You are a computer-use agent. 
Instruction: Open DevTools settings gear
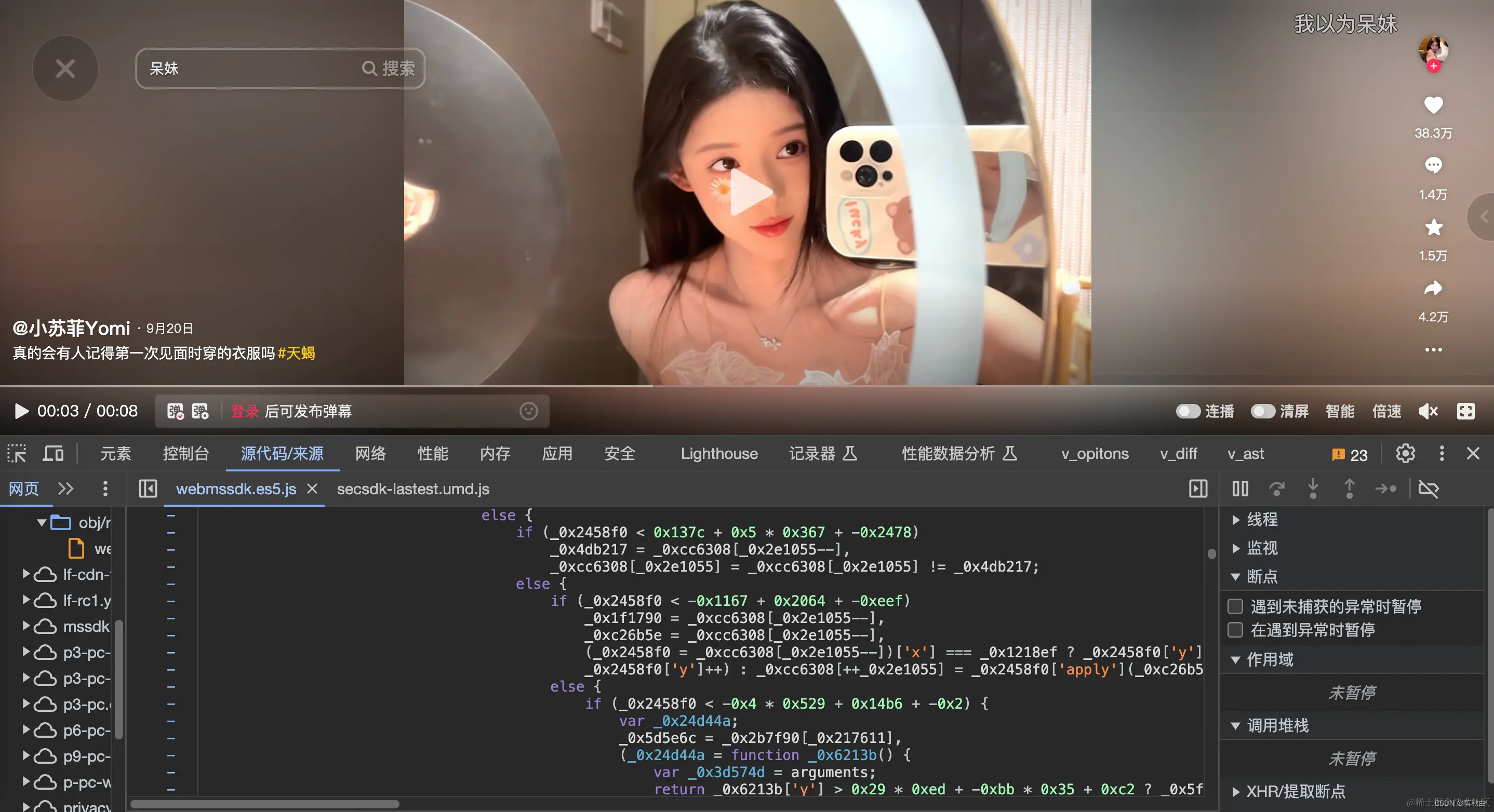coord(1405,454)
